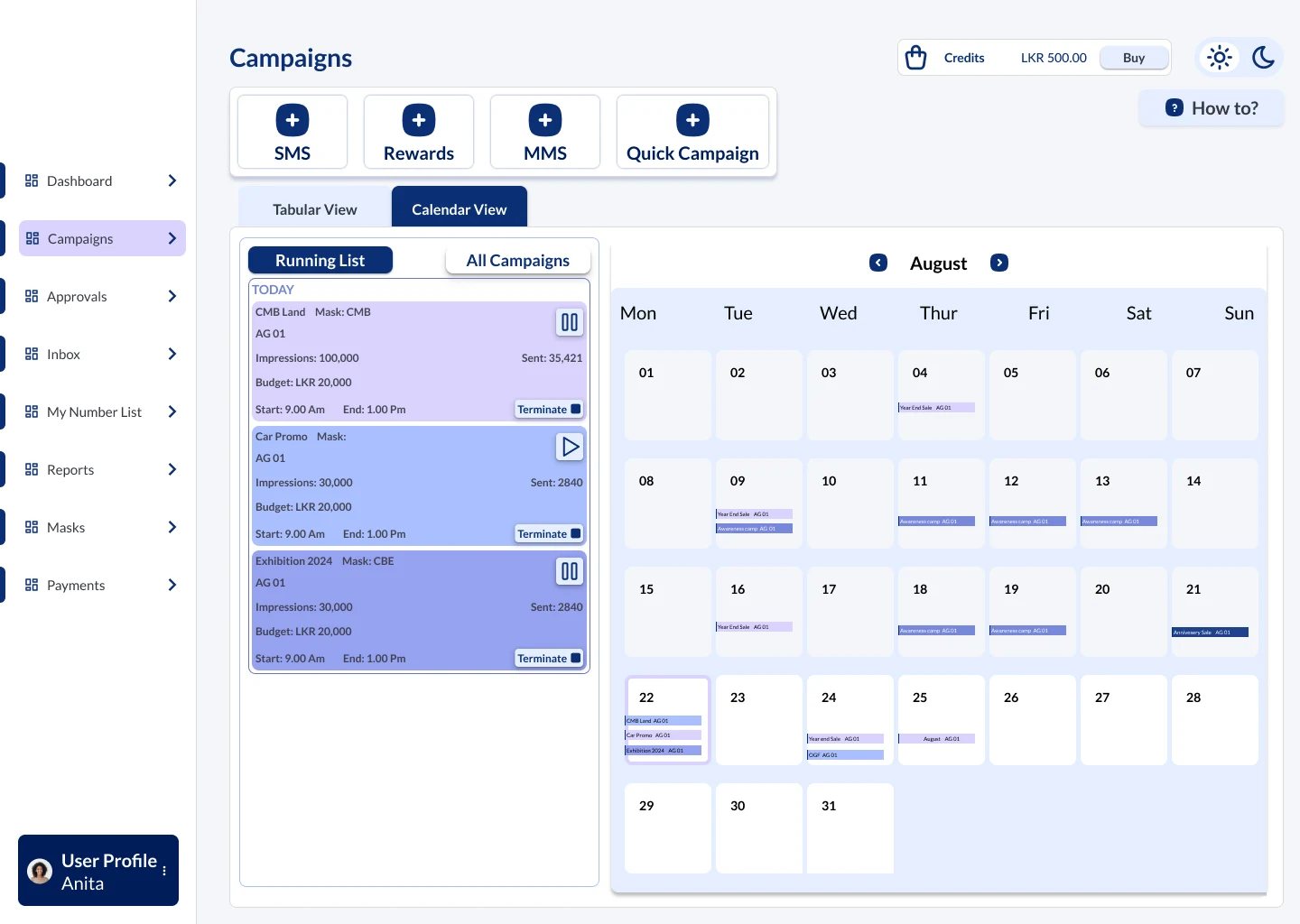The image size is (1300, 924).
Task: Open Masks from the sidebar
Action: pos(102,527)
